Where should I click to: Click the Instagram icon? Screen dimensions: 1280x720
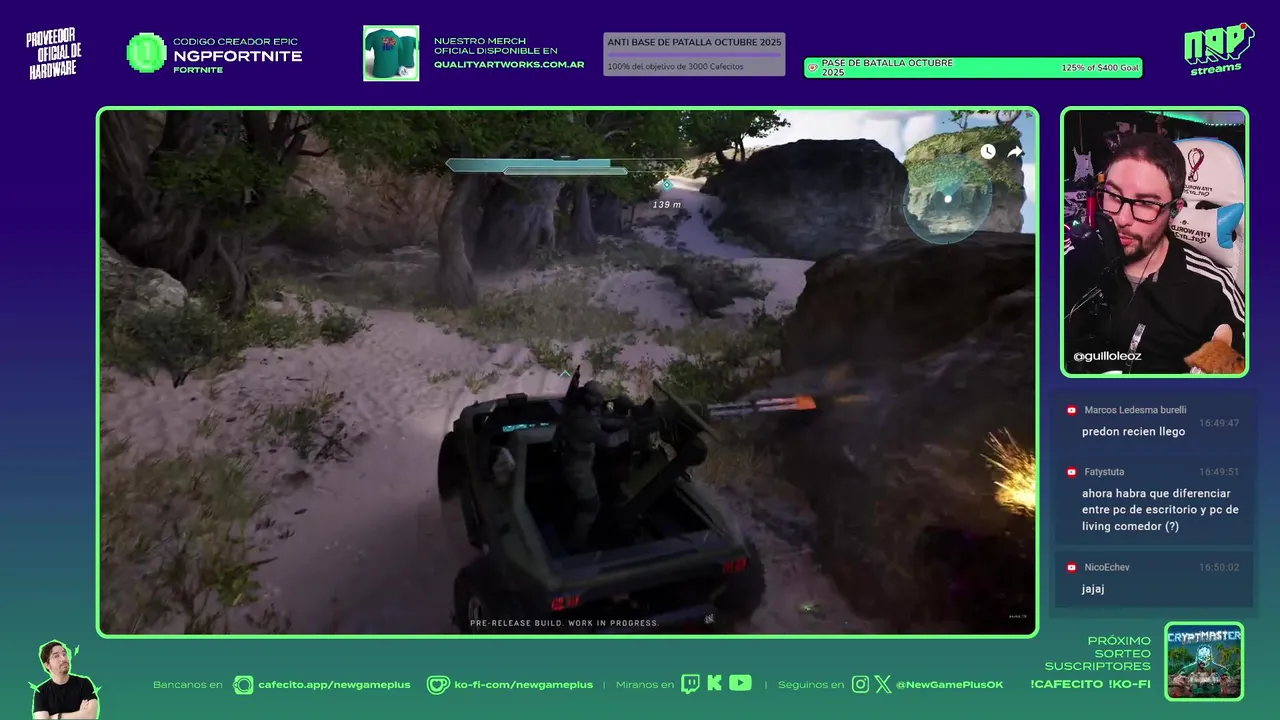860,684
